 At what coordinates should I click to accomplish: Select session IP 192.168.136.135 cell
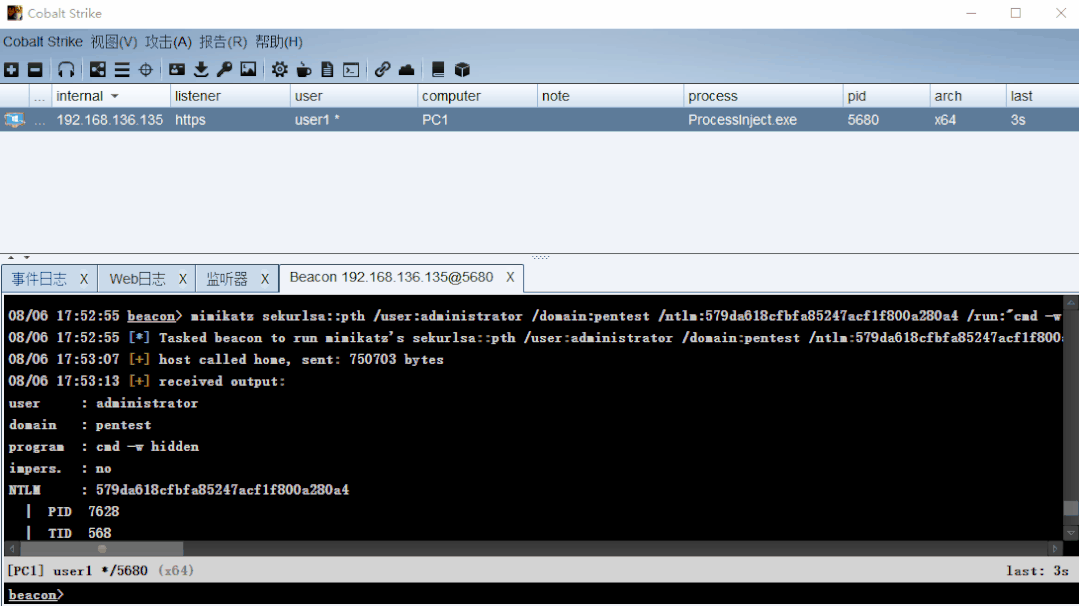click(109, 120)
